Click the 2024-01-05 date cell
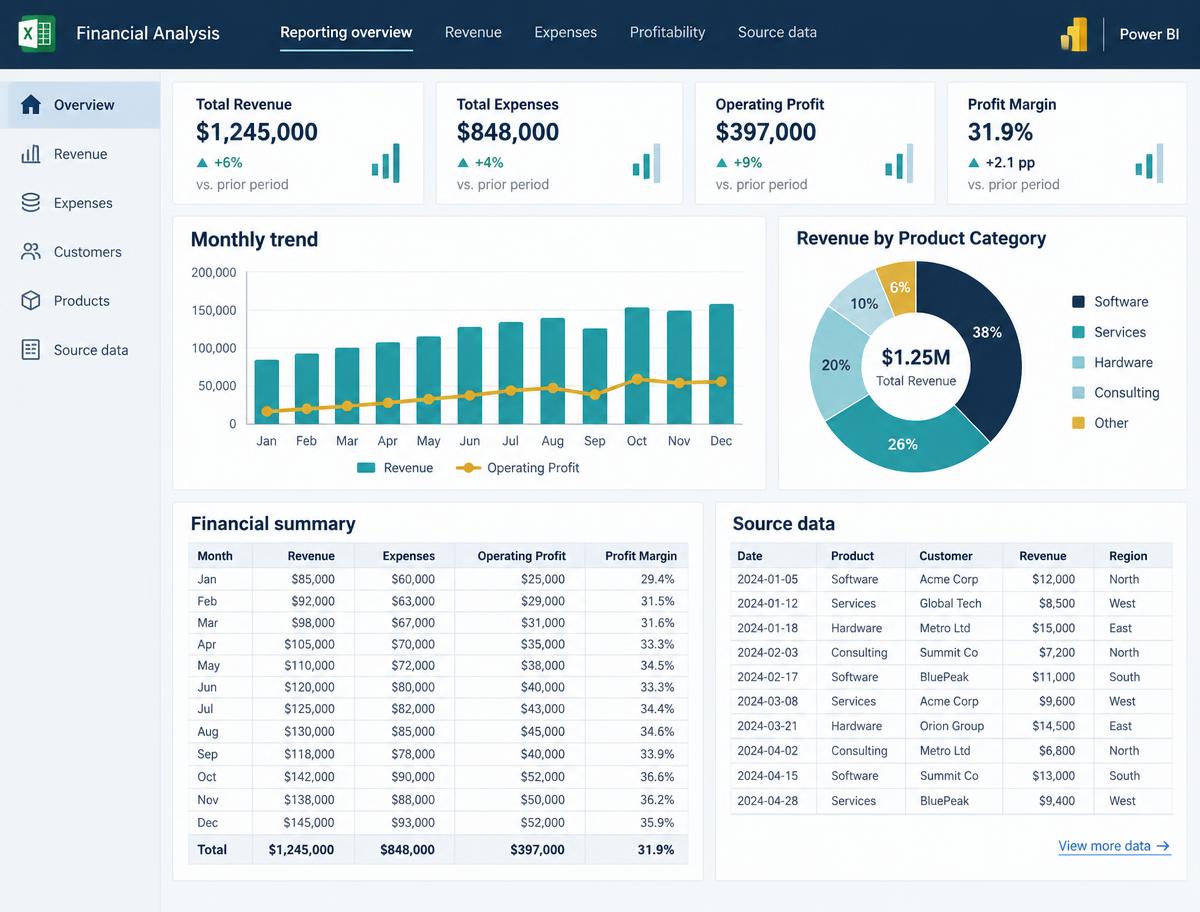The image size is (1200, 912). 767,579
